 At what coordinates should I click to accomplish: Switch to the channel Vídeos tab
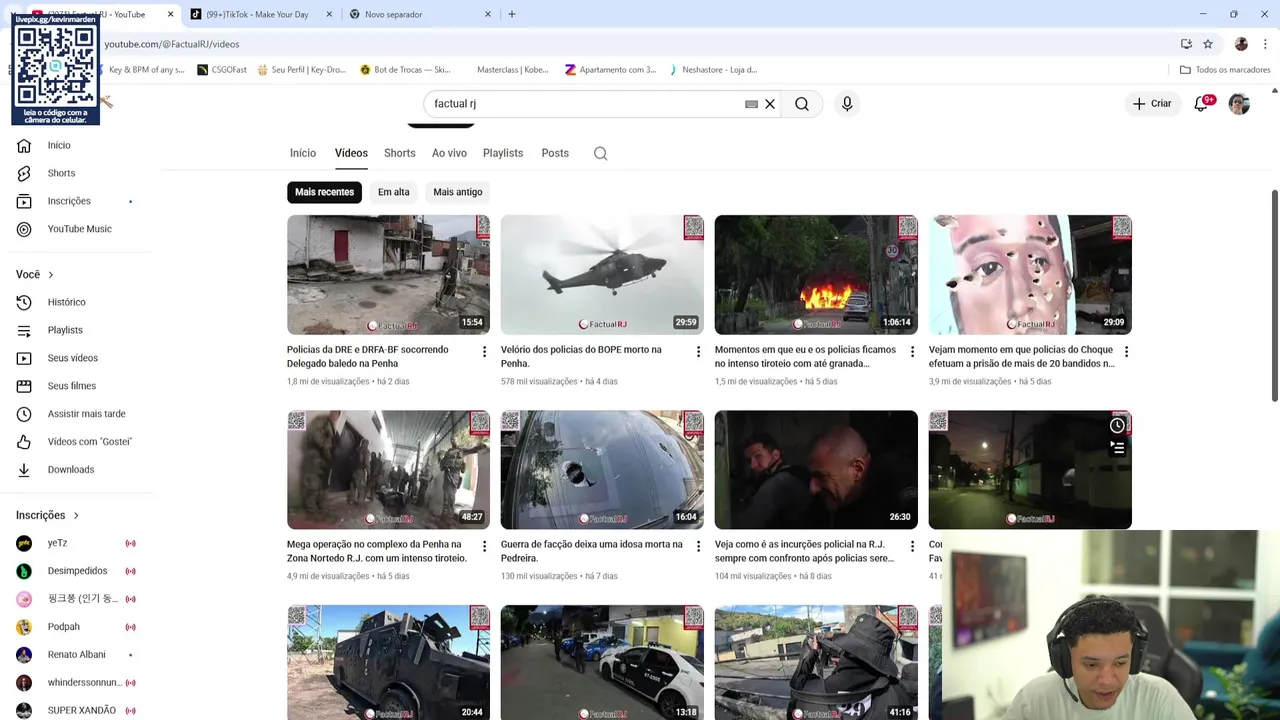[351, 153]
